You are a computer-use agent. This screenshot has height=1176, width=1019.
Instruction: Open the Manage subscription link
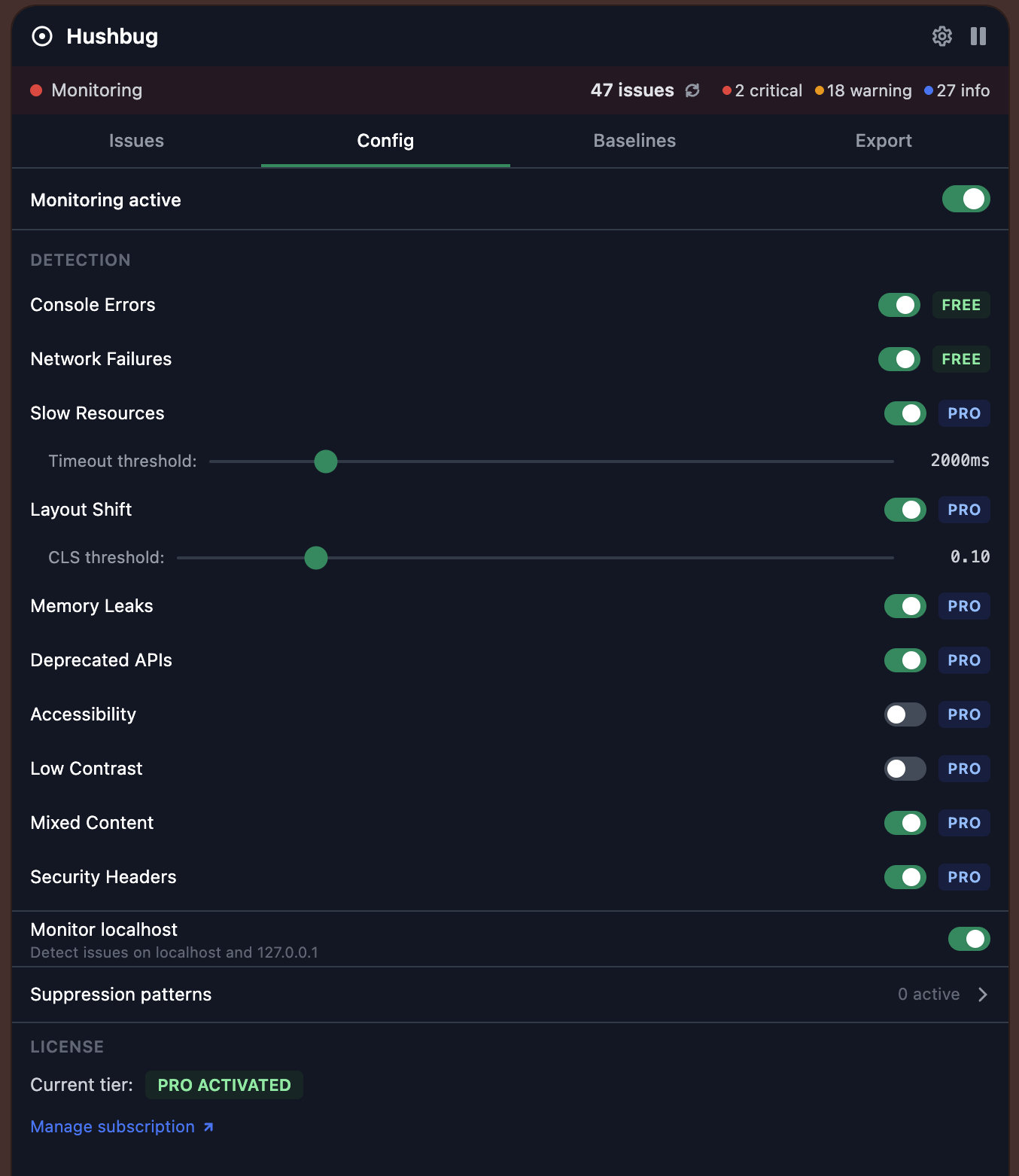point(113,1126)
